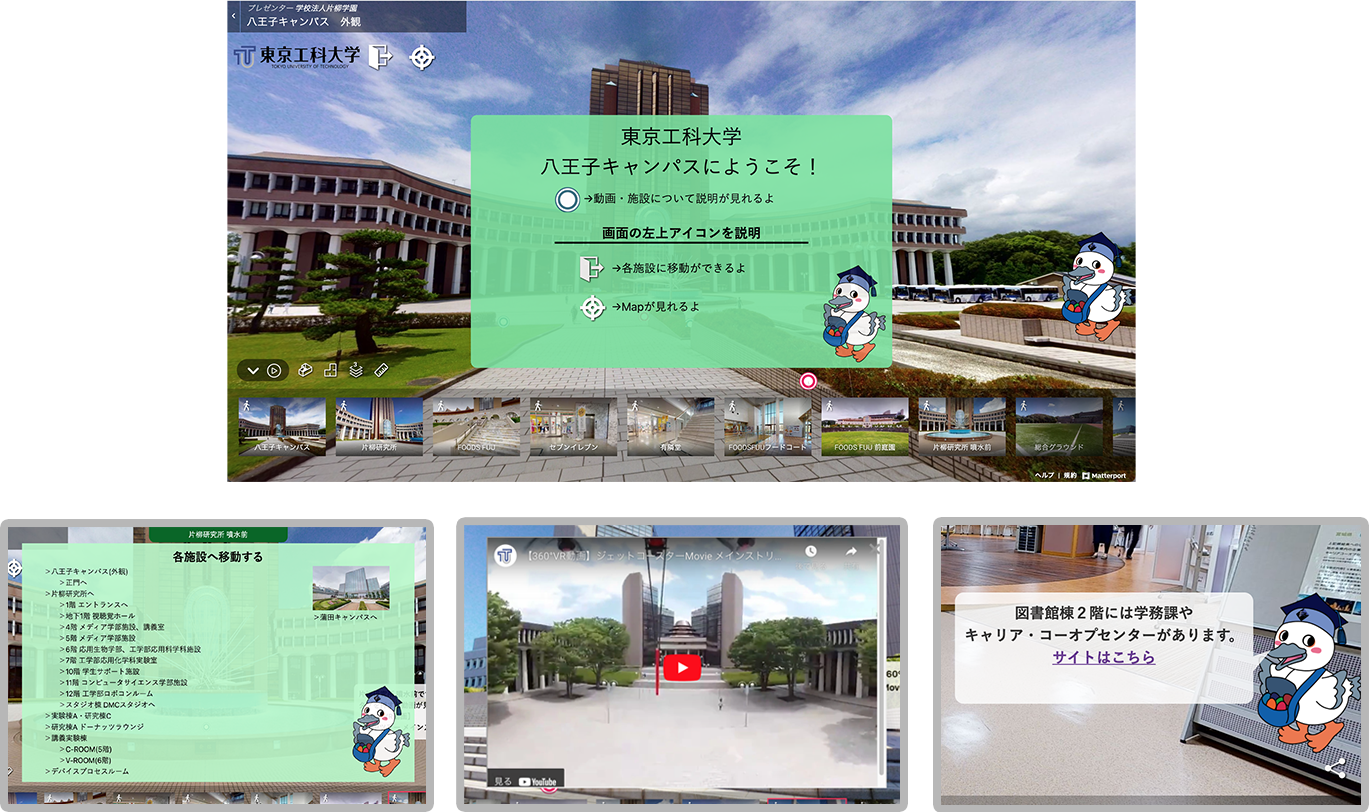Image resolution: width=1369 pixels, height=812 pixels.
Task: Click the video popup vertical scrollbar
Action: coord(880,657)
